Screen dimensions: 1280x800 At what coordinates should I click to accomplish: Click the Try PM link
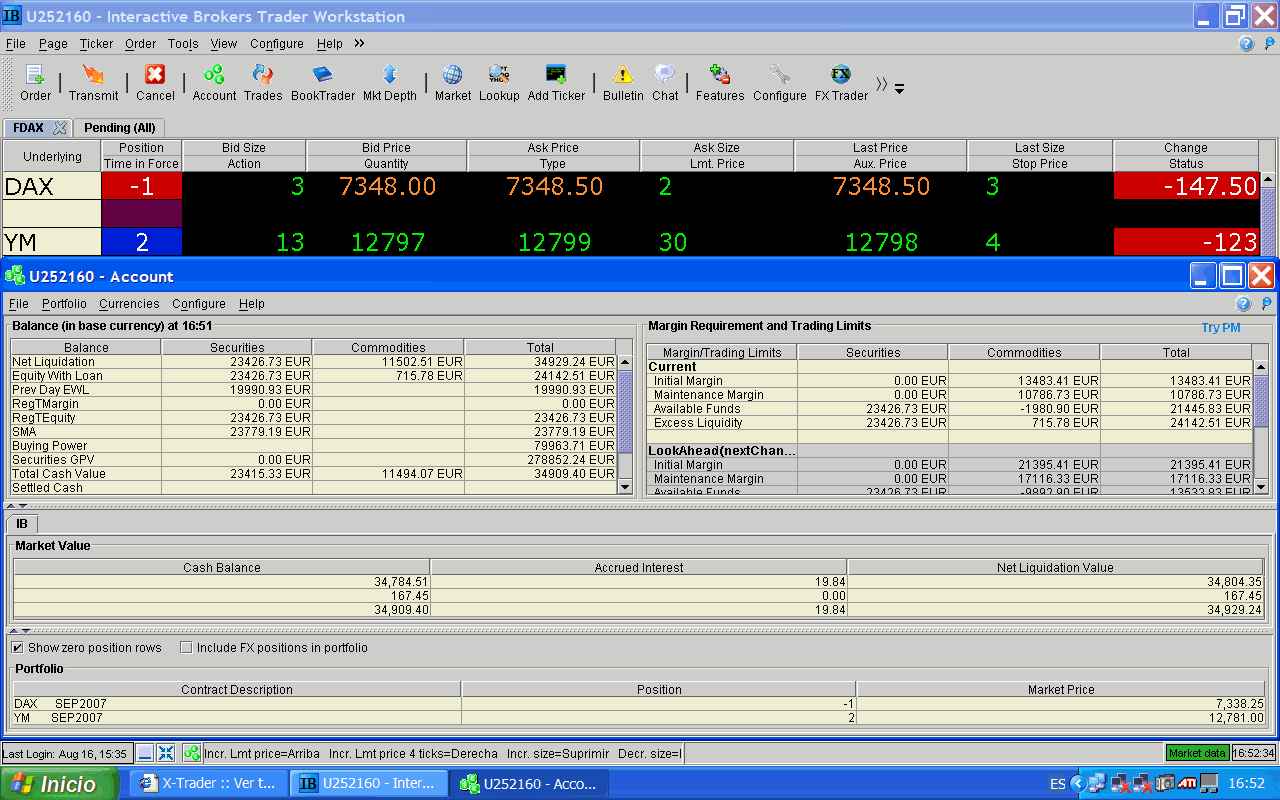click(x=1220, y=328)
